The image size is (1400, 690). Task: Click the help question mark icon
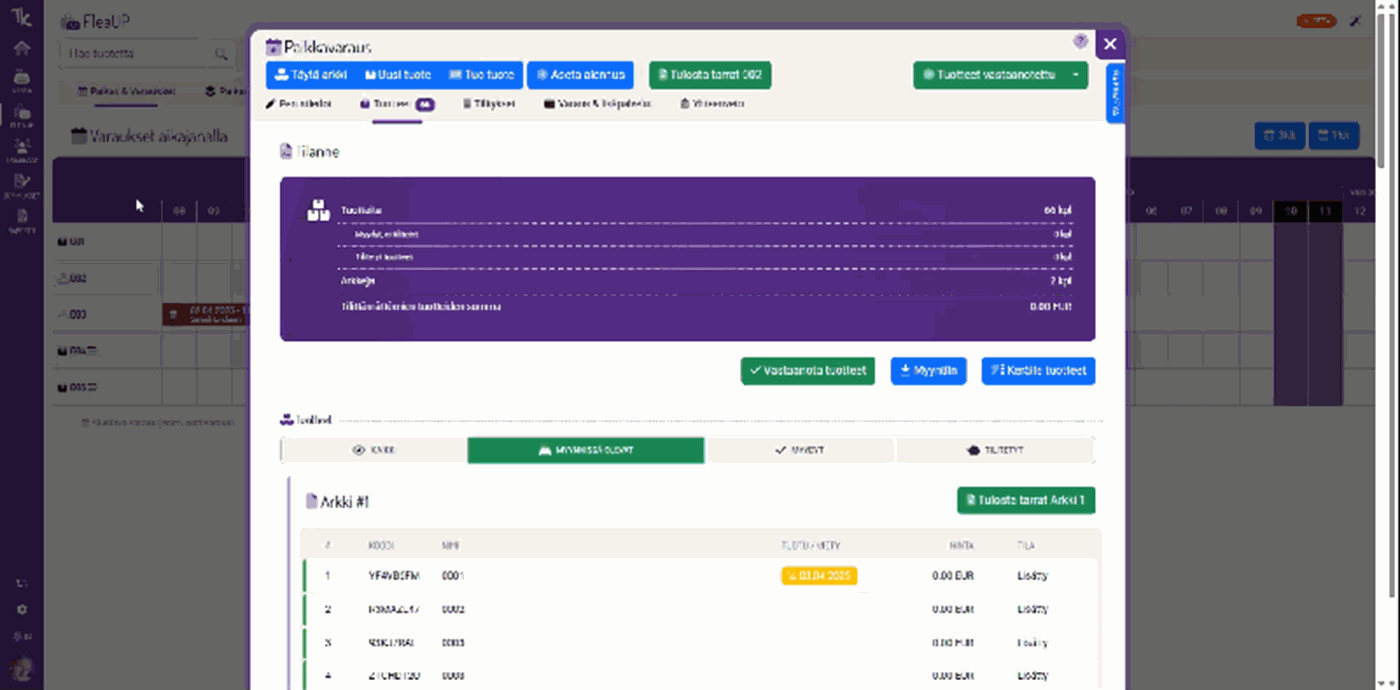coord(1080,42)
